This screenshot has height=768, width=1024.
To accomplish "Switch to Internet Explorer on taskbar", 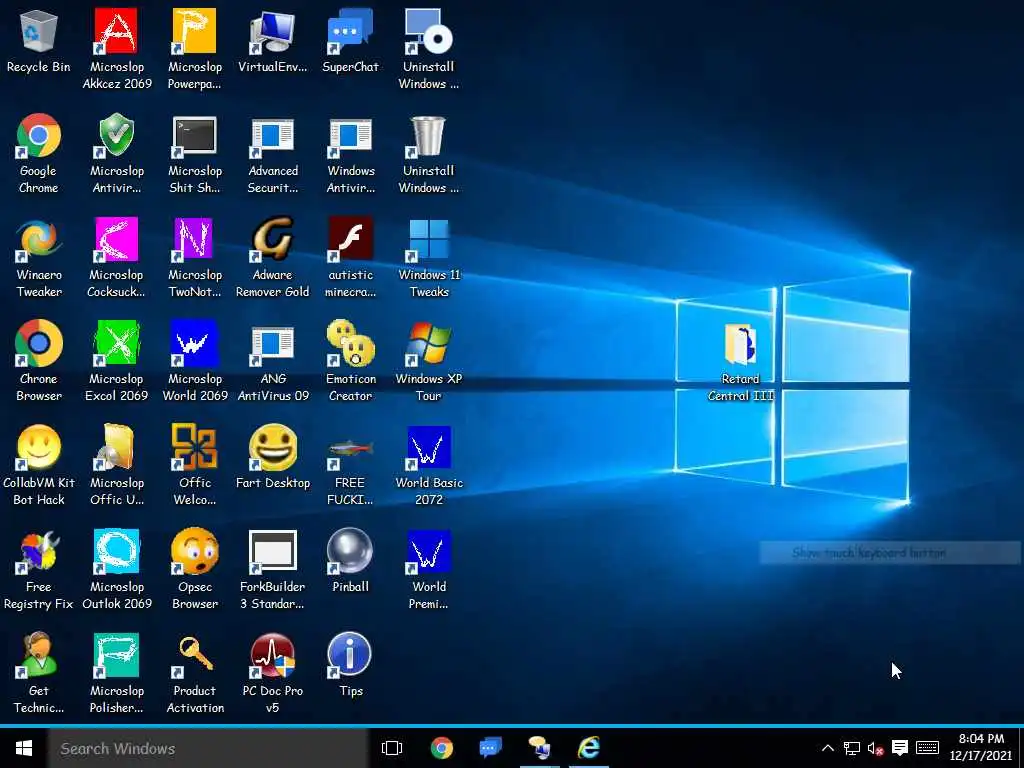I will (588, 748).
